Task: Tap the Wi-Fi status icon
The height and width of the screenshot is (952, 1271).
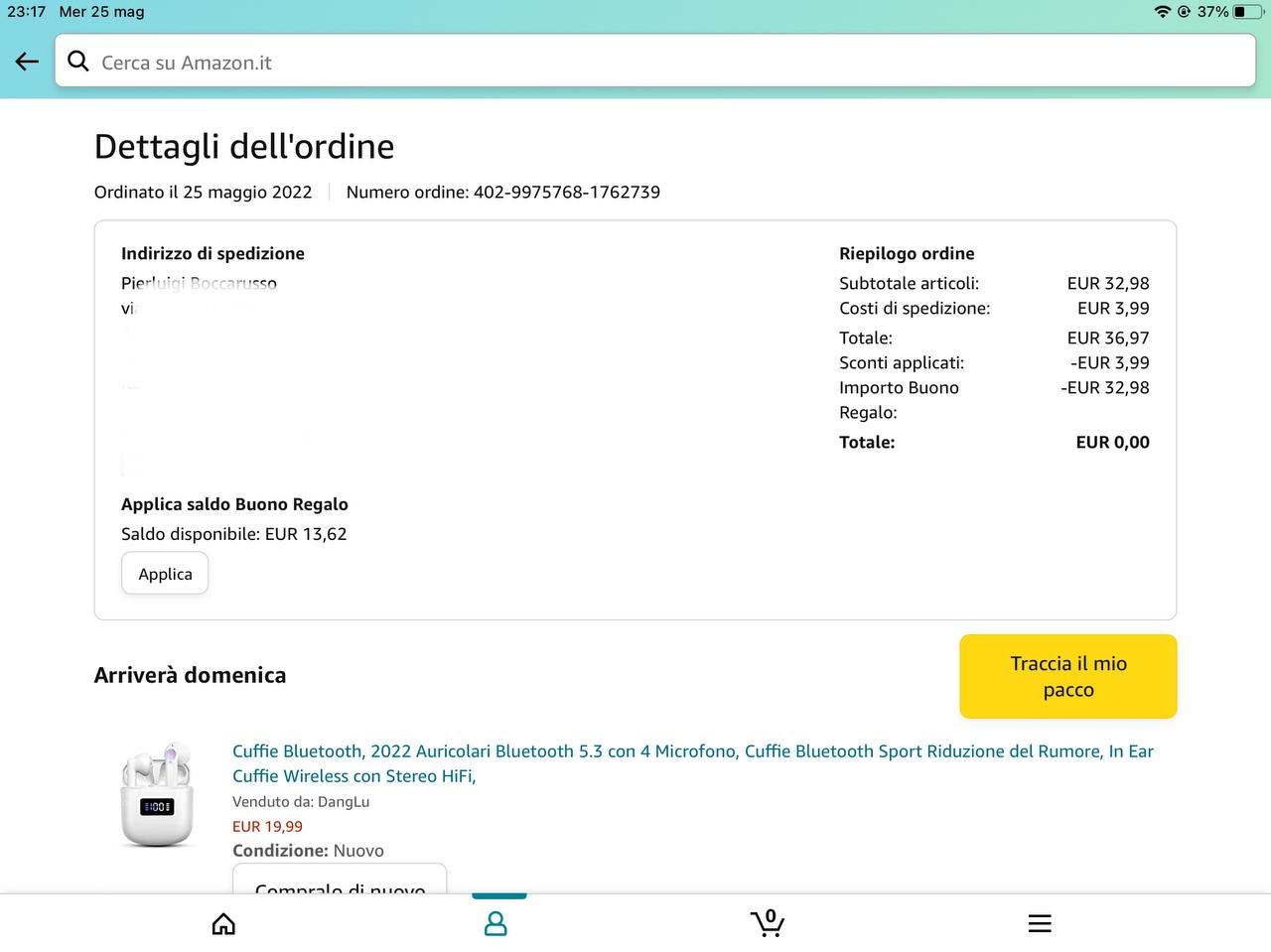Action: point(1162,12)
